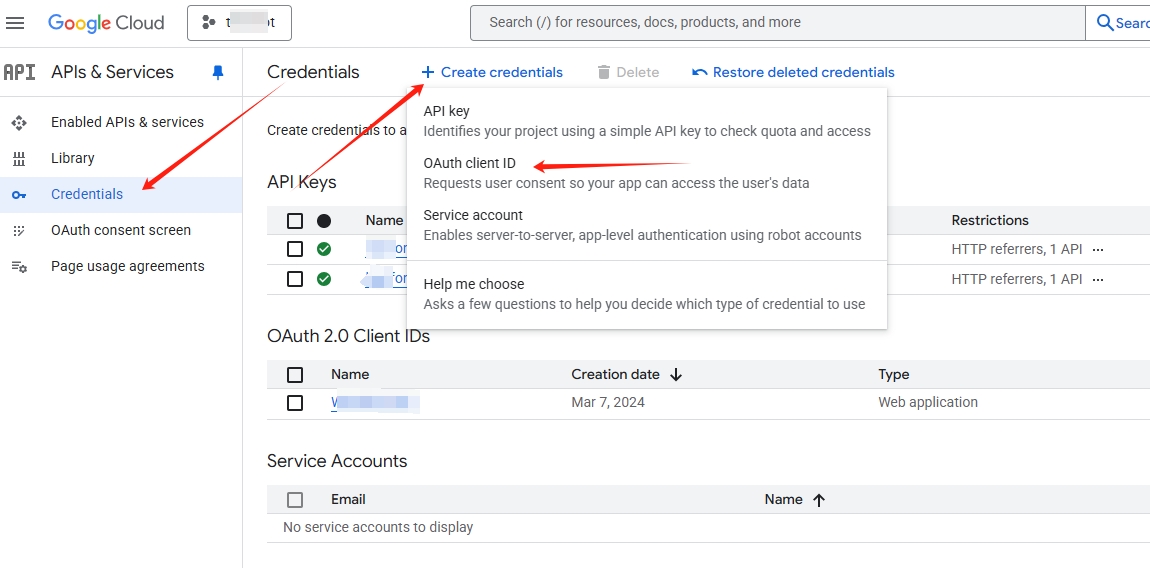The image size is (1150, 568).
Task: Click HTTP referrers, 1 API in first row
Action: pyautogui.click(x=1017, y=249)
